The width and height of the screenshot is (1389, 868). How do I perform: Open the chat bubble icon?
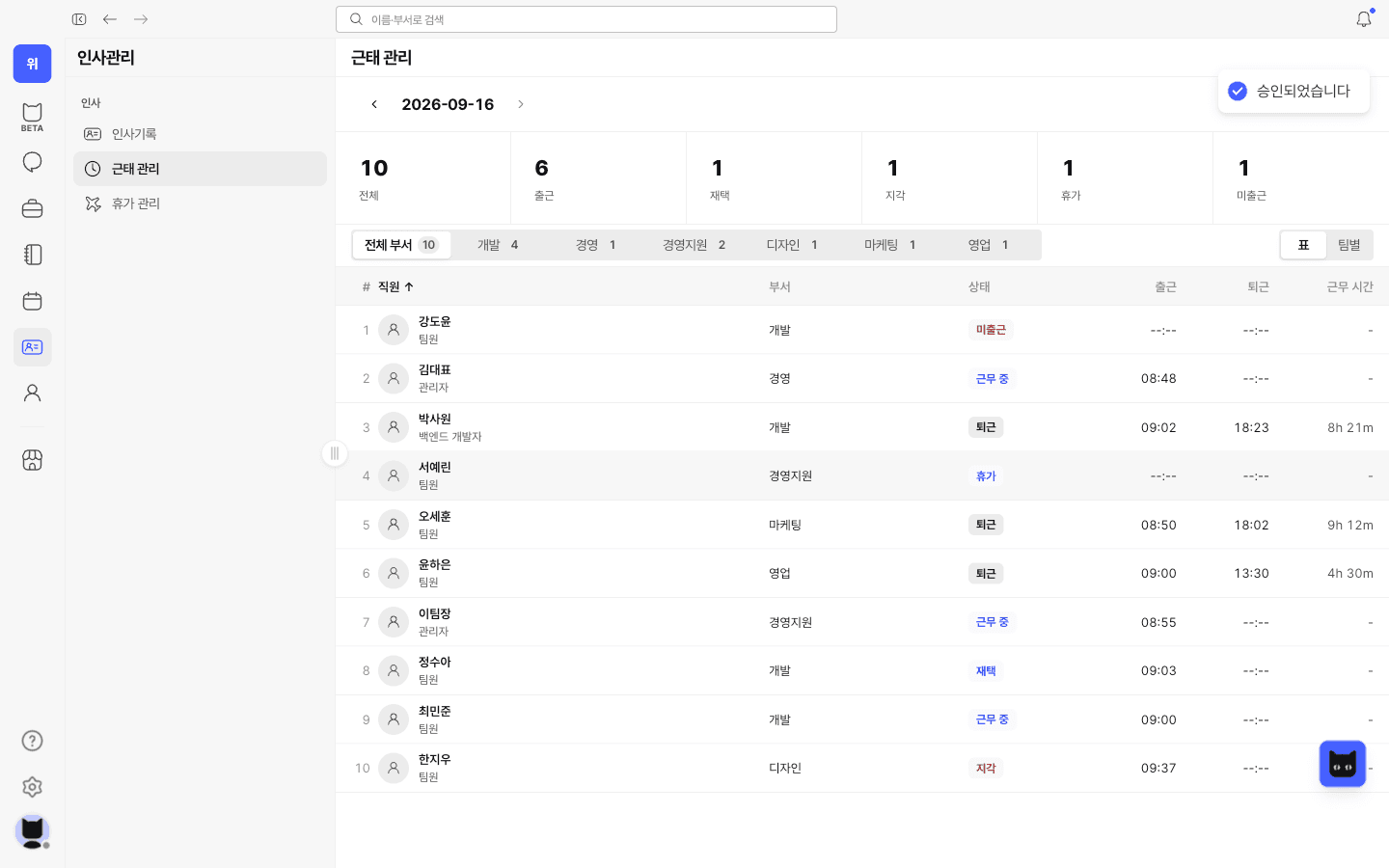(32, 162)
